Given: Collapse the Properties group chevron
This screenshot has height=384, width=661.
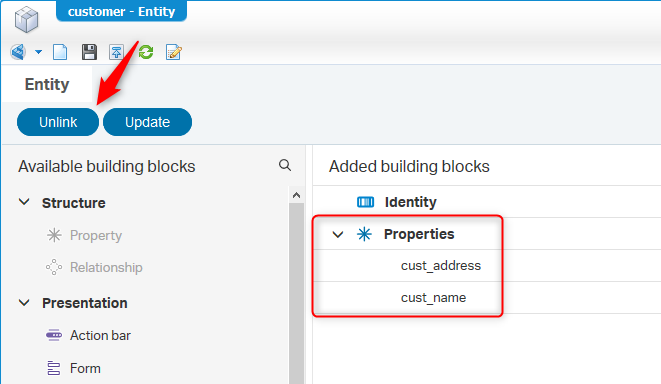Looking at the screenshot, I should click(x=338, y=234).
